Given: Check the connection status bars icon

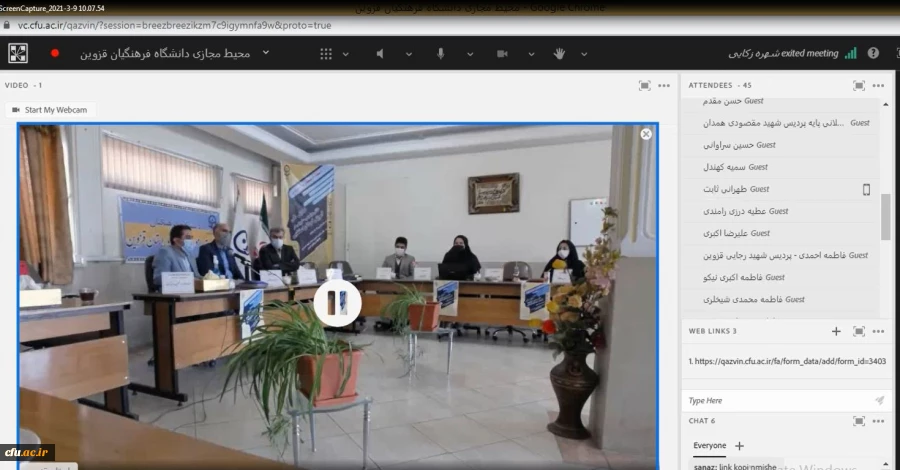Looking at the screenshot, I should [x=850, y=53].
